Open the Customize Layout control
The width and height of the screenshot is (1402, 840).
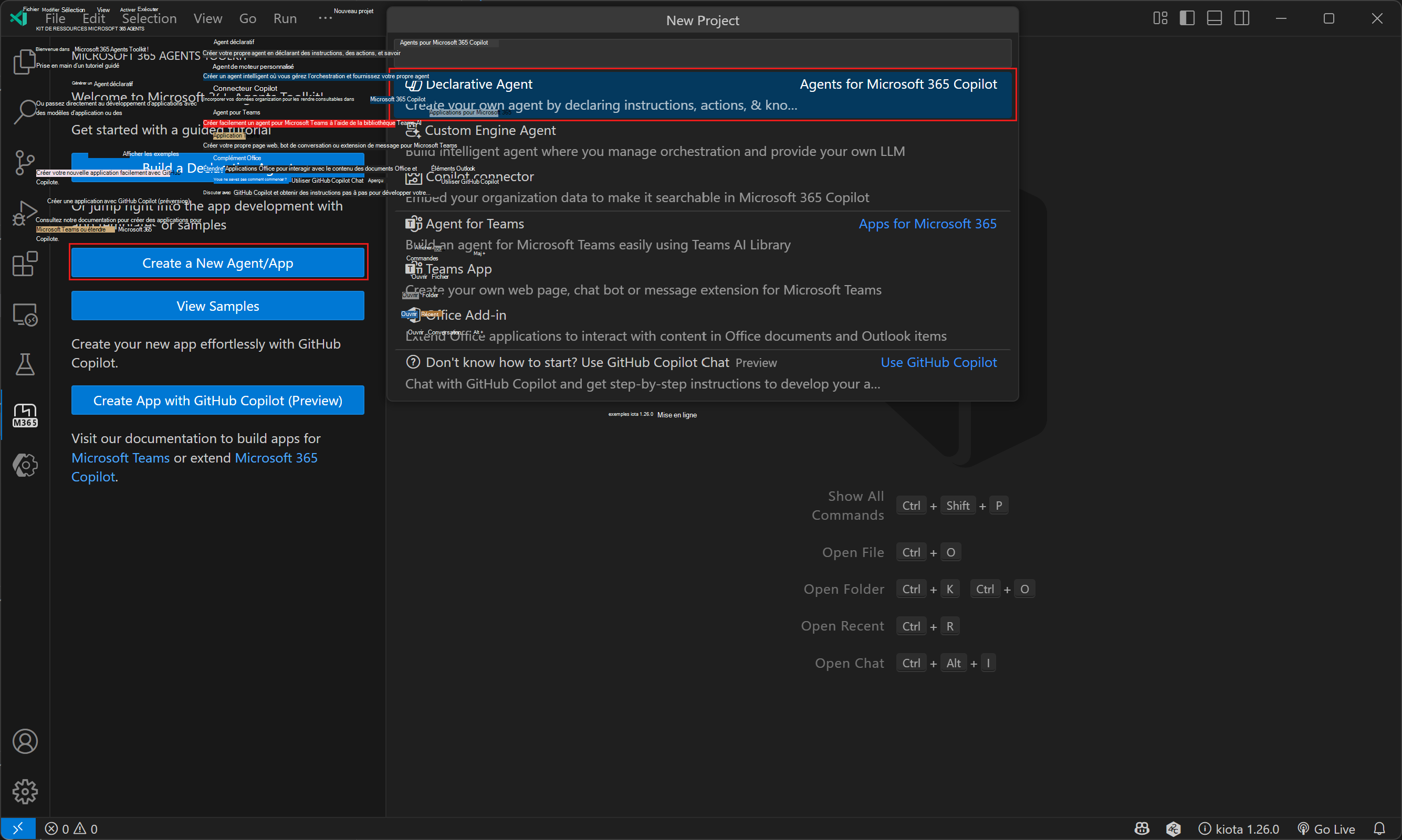[1159, 17]
